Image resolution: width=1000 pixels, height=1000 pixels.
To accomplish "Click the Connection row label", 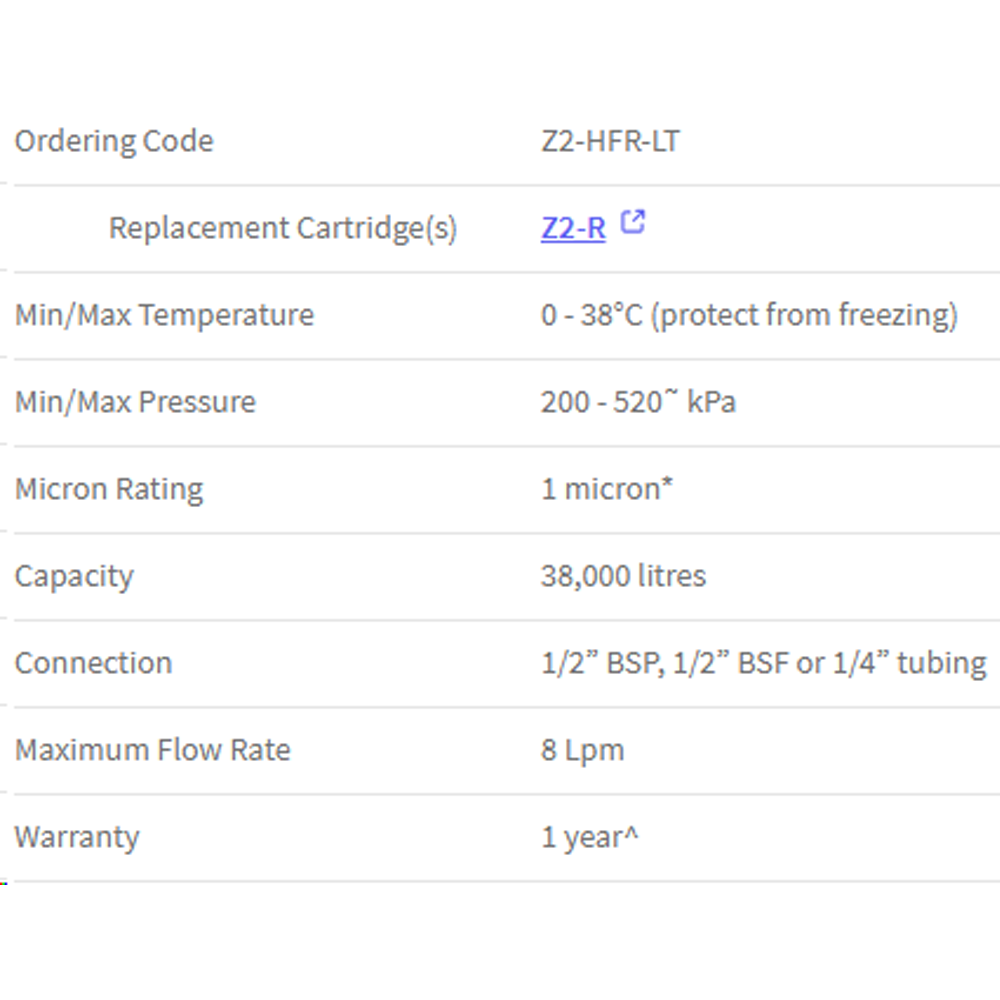I will pos(93,663).
